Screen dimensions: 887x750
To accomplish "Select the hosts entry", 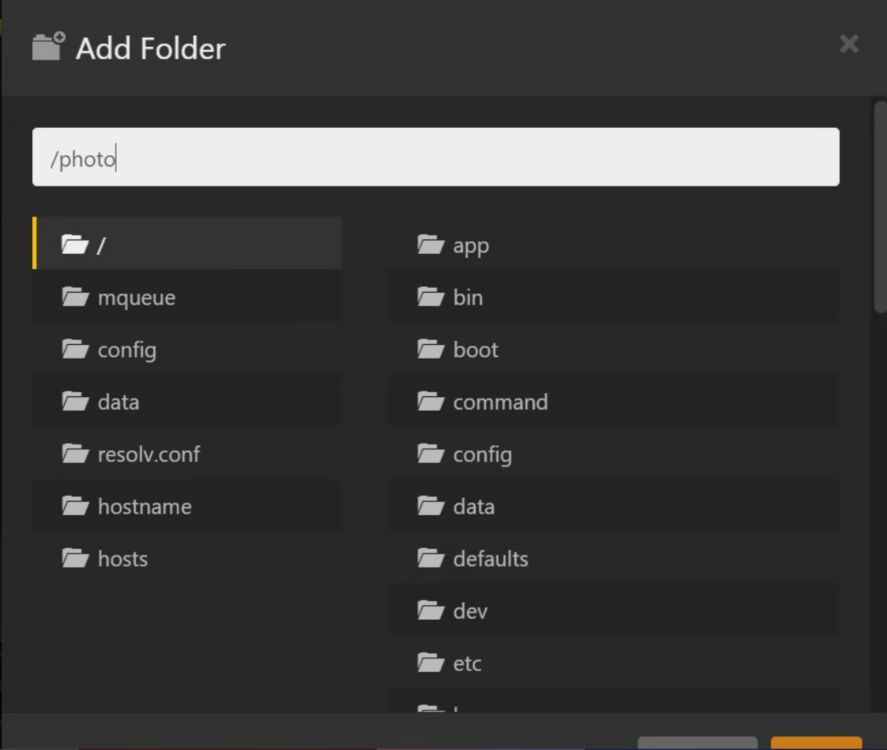I will pyautogui.click(x=187, y=558).
